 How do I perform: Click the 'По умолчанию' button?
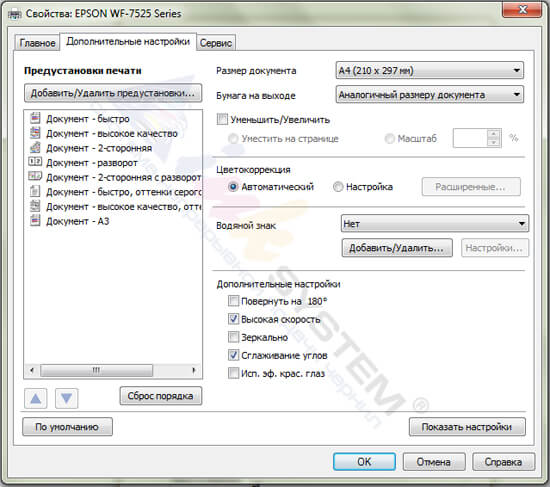(67, 427)
